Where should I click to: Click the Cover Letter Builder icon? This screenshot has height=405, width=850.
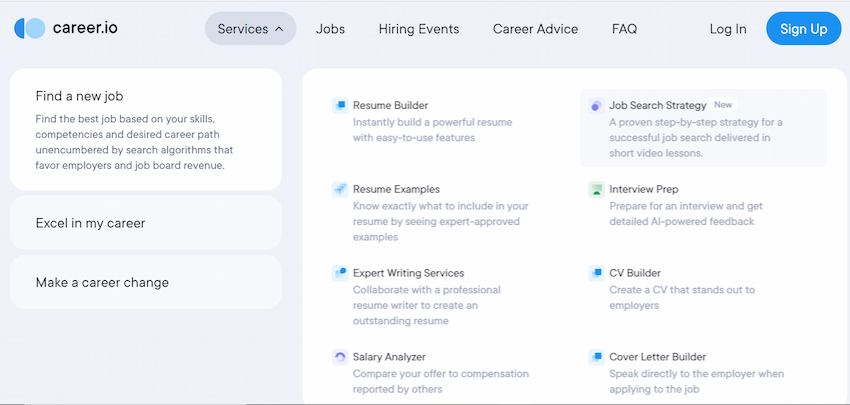tap(596, 357)
